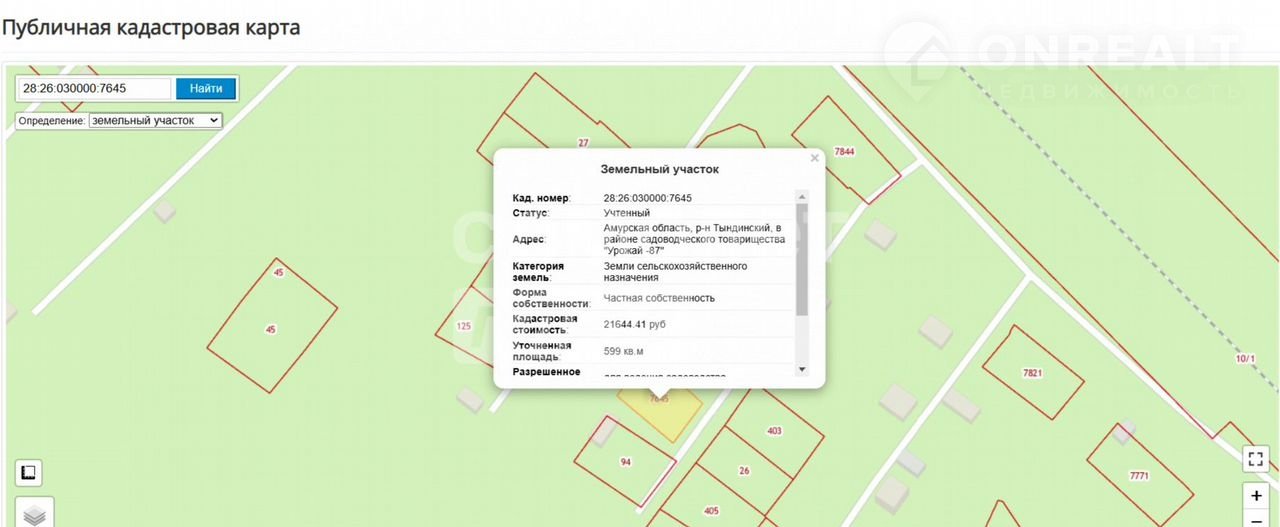
Task: Grab the popup scrollbar thumb
Action: 801,260
